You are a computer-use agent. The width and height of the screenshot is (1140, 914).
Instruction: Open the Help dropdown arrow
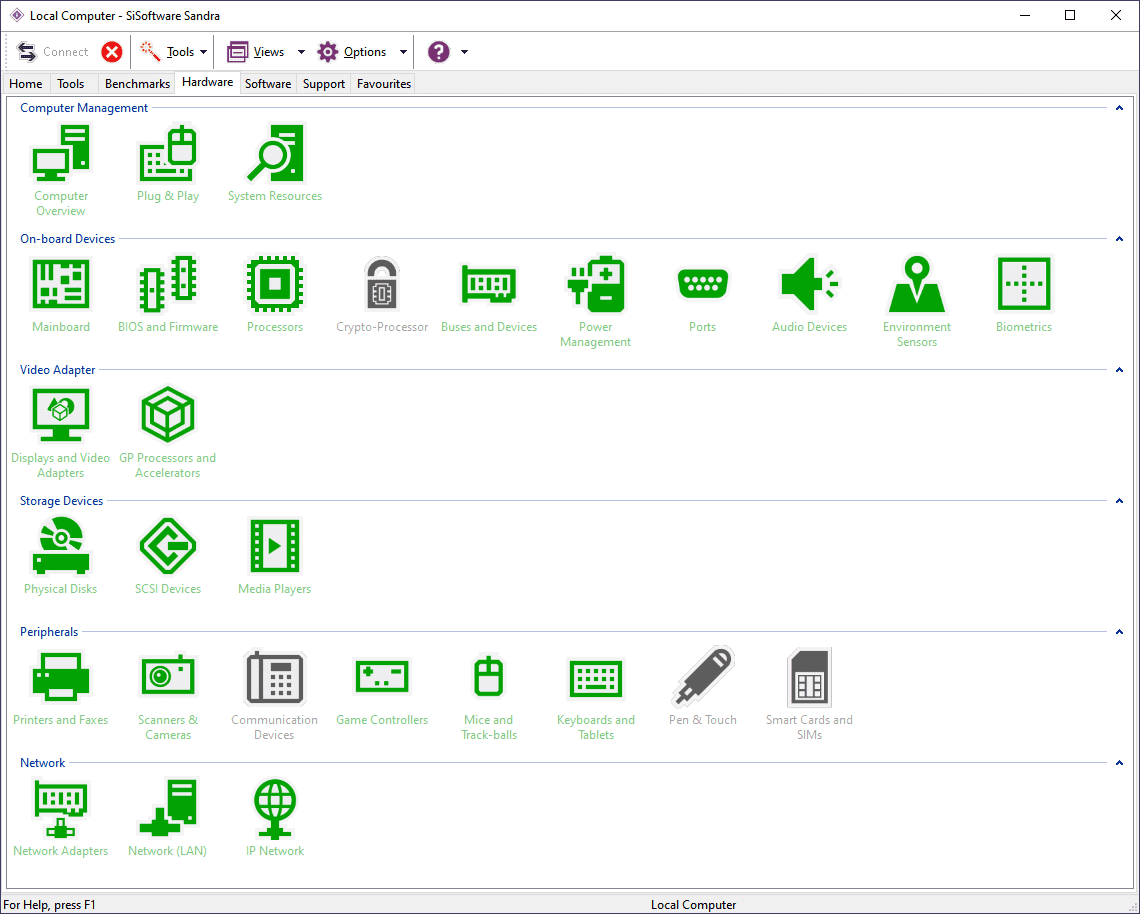point(465,52)
